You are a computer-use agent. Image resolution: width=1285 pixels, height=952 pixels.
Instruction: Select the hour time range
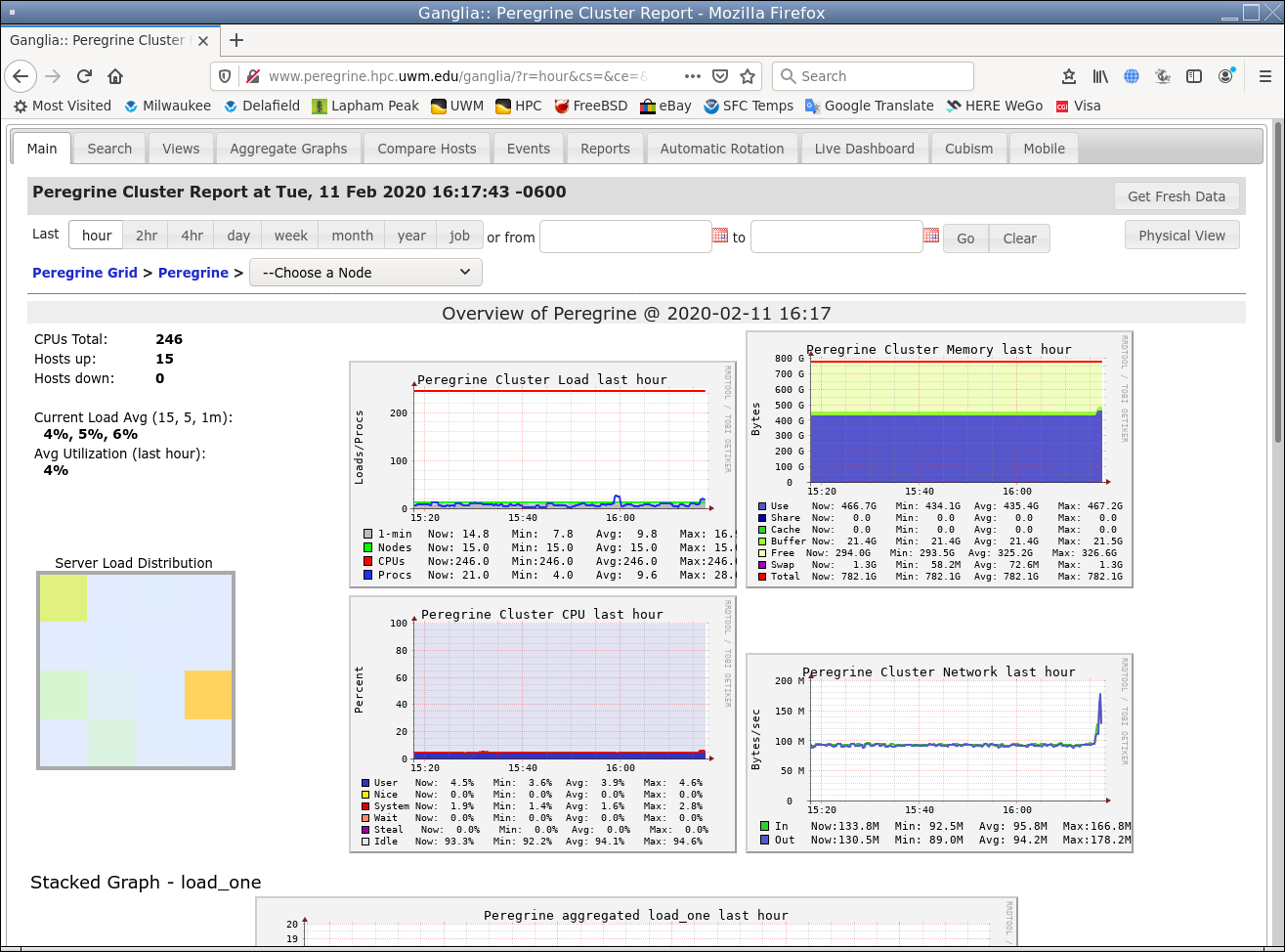coord(97,236)
